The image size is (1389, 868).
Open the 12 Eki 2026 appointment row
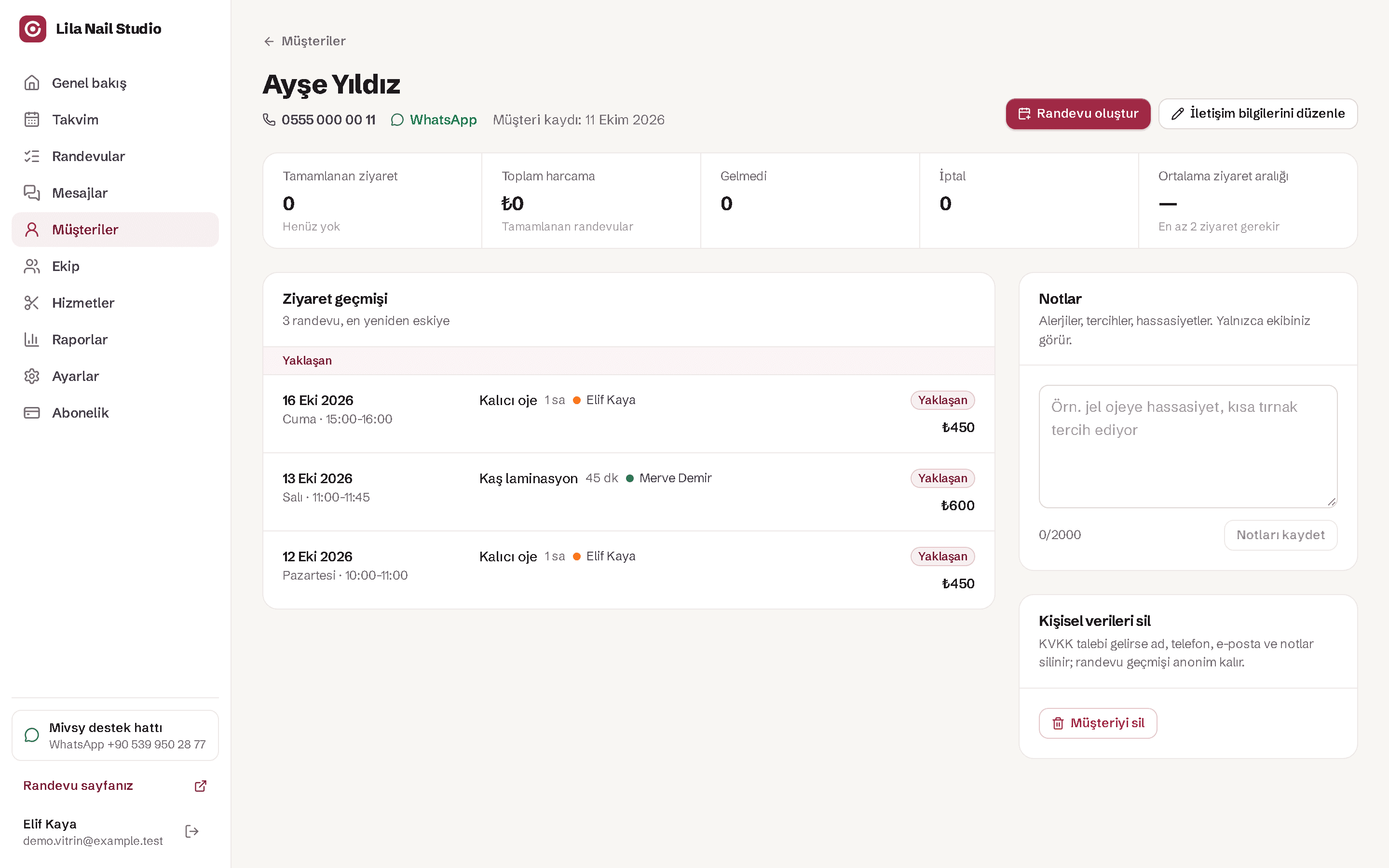click(628, 570)
